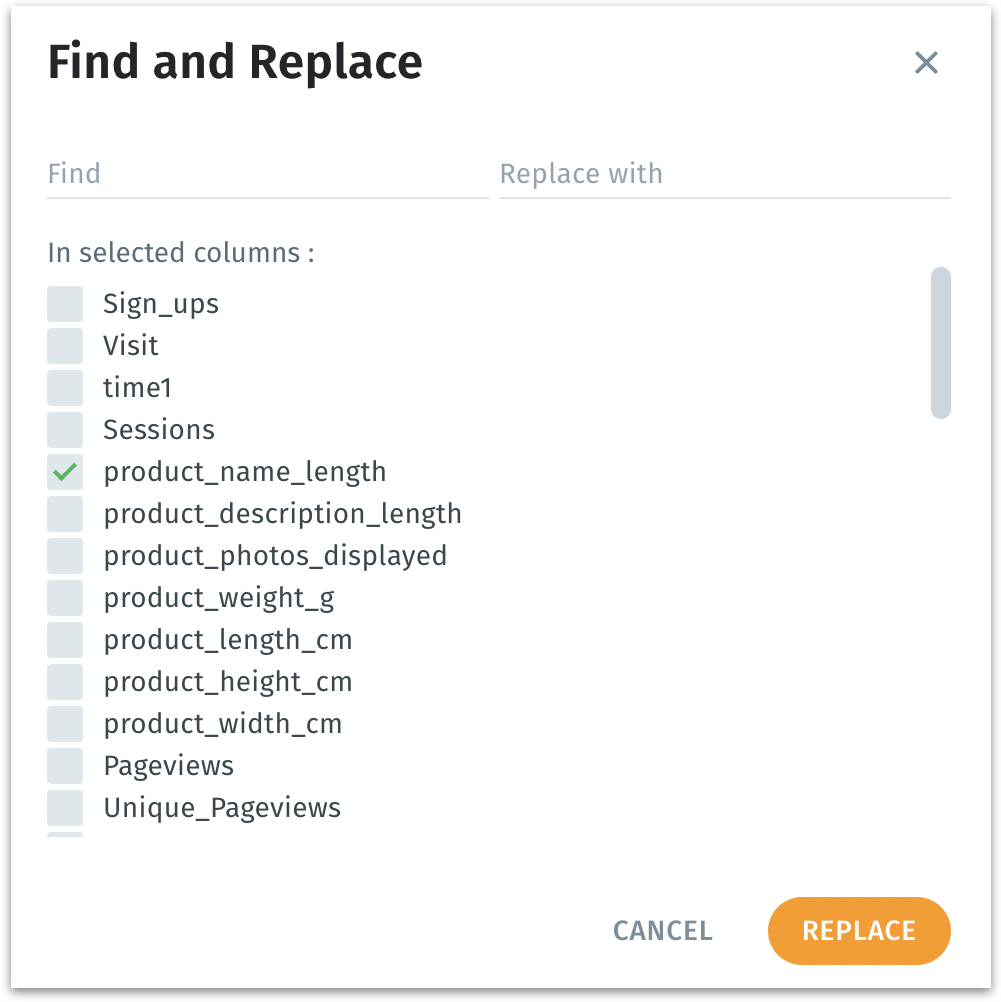Enable the Unique_Pageviews checkbox
The height and width of the screenshot is (1002, 1001).
[65, 808]
